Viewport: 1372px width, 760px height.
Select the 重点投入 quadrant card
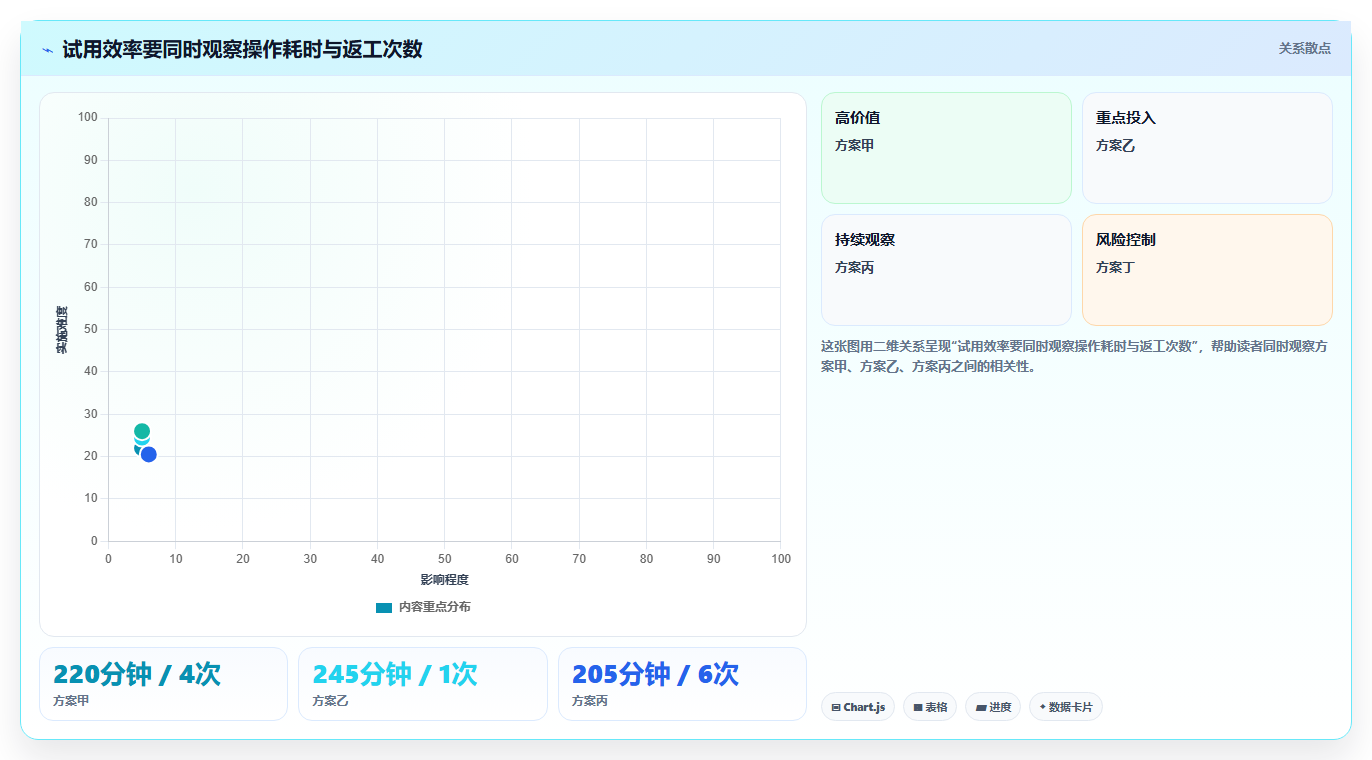tap(1207, 148)
